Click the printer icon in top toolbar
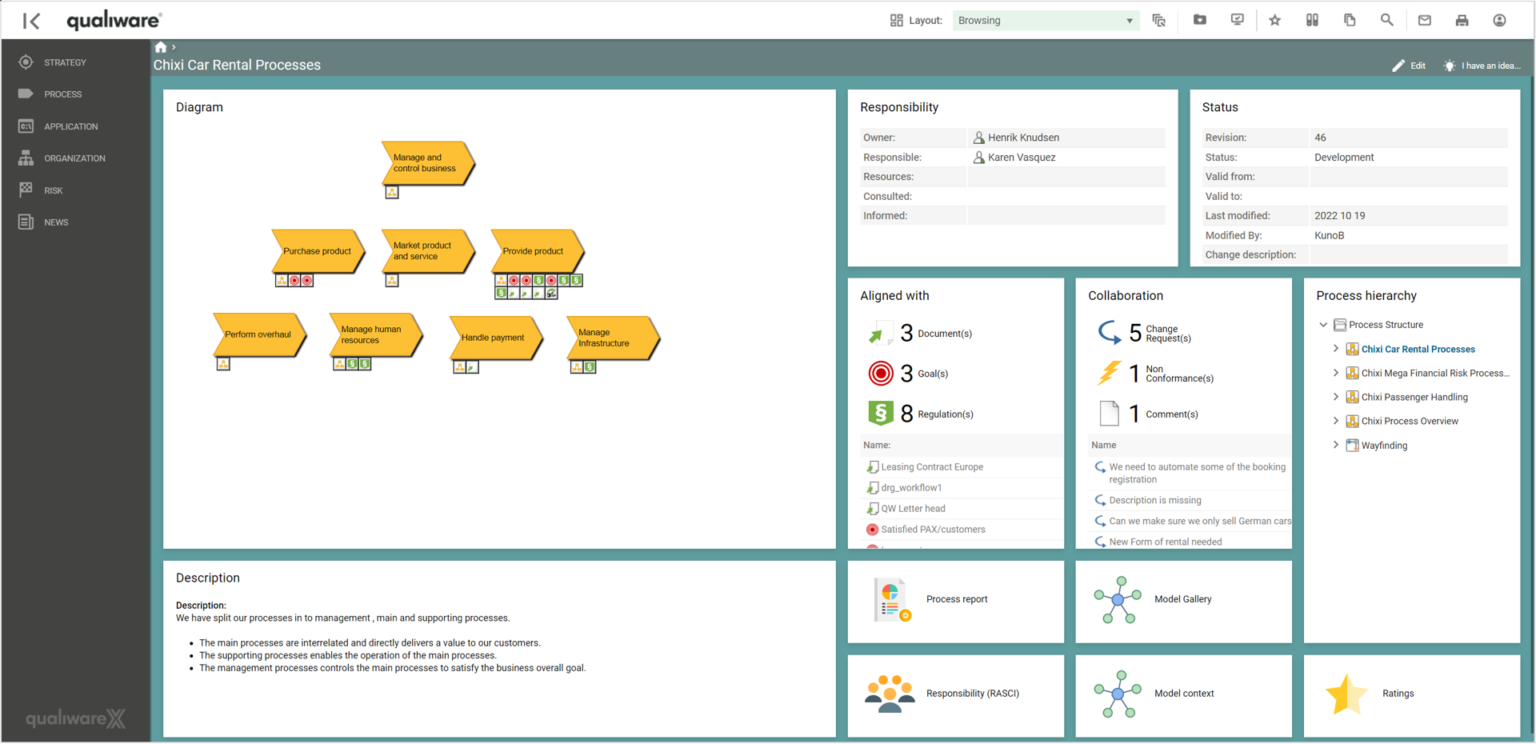The width and height of the screenshot is (1536, 744). tap(1462, 20)
